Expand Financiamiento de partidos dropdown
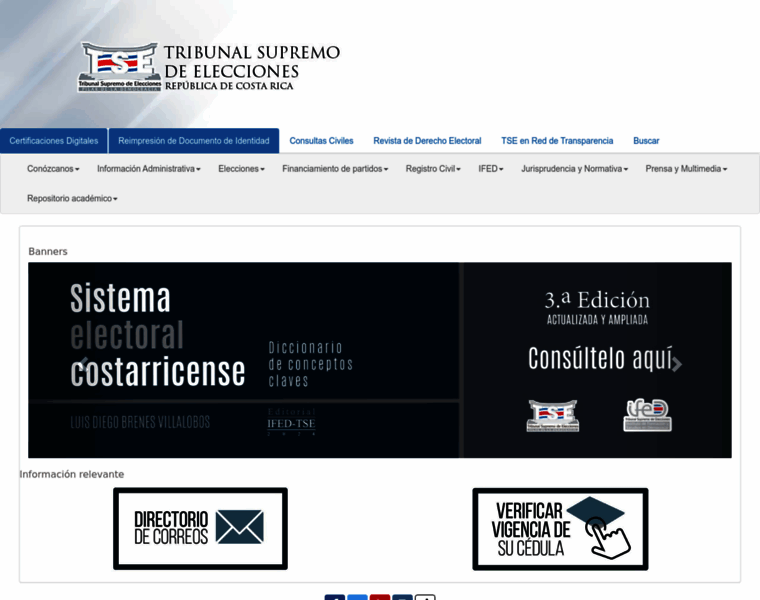760x600 pixels. pos(335,169)
